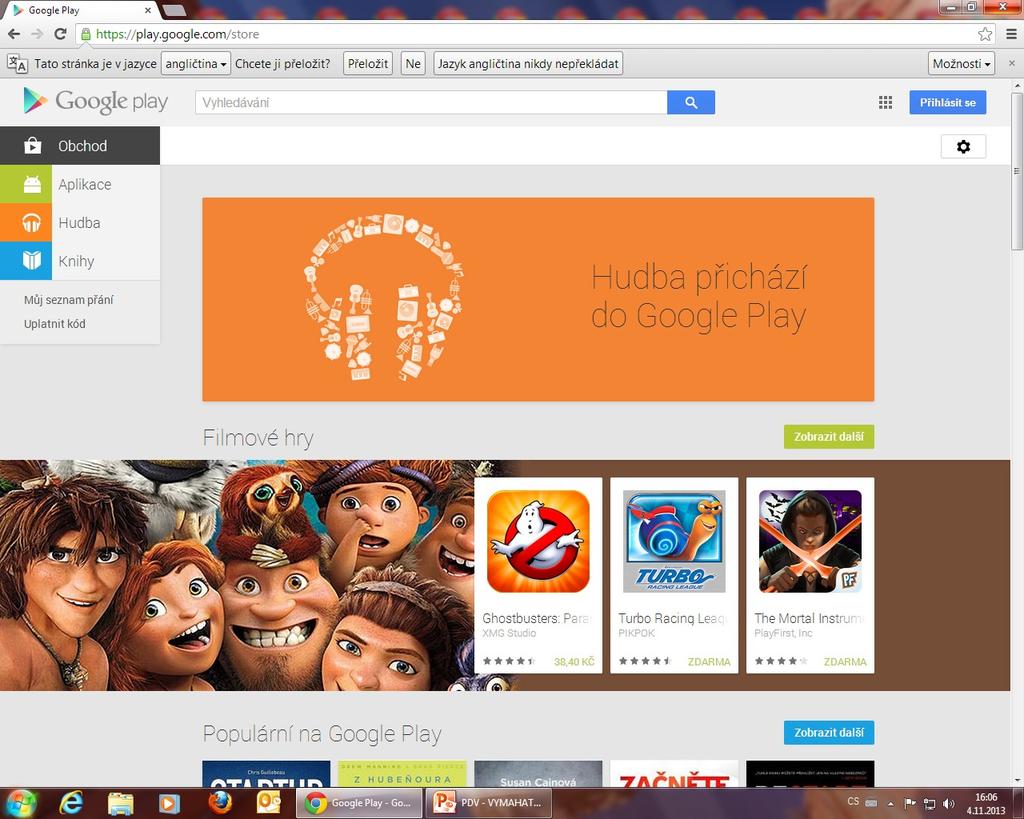Close the Google Play browser tab
This screenshot has height=819, width=1024.
pyautogui.click(x=148, y=10)
